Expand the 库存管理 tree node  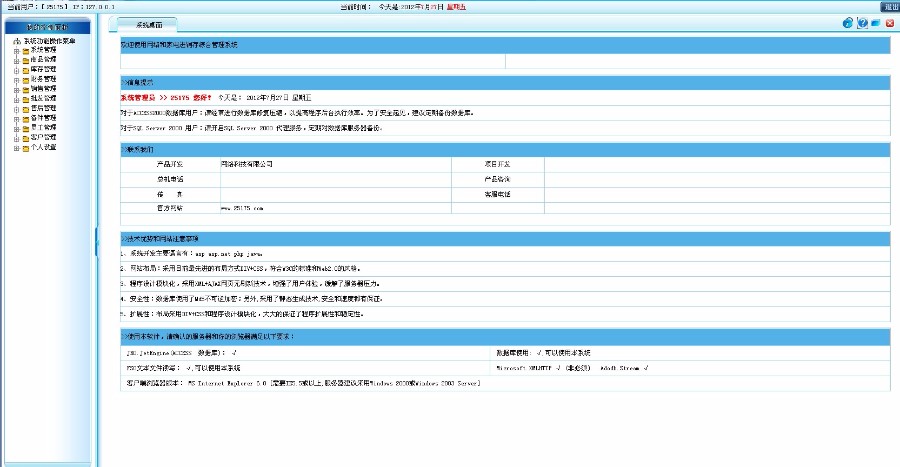[x=17, y=71]
